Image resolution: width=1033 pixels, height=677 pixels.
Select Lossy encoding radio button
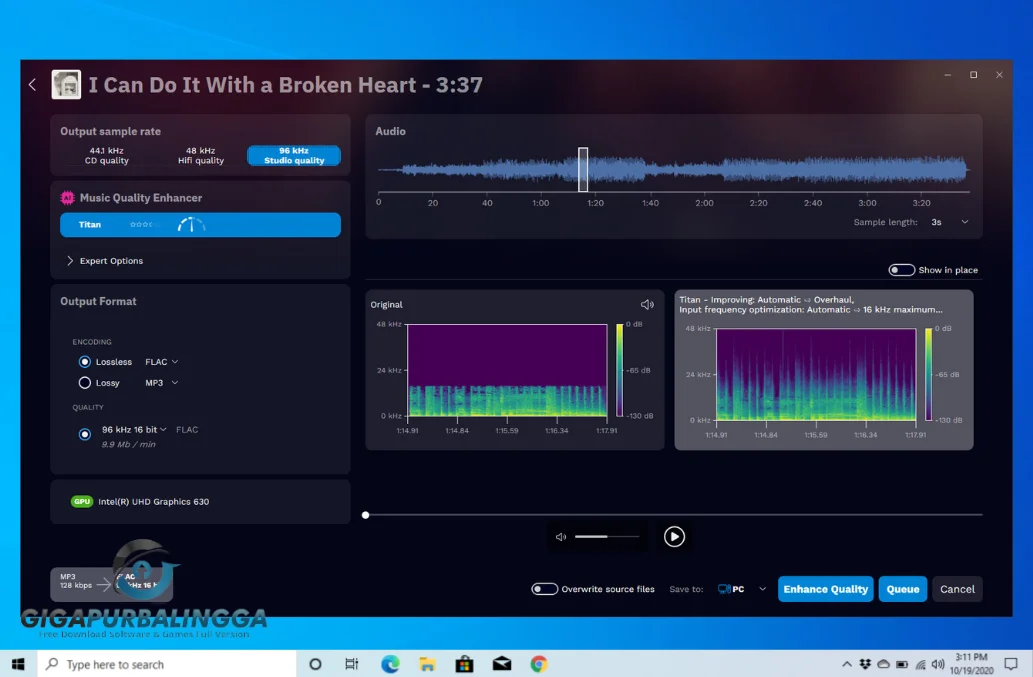84,383
